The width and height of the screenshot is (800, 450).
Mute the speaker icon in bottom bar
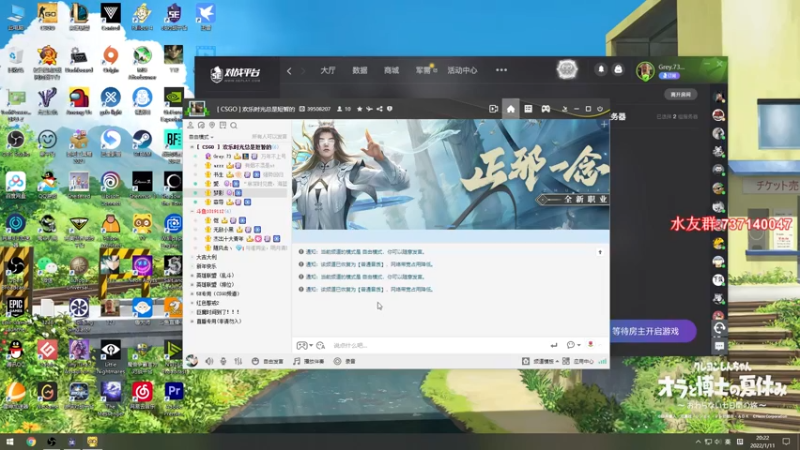click(x=209, y=361)
